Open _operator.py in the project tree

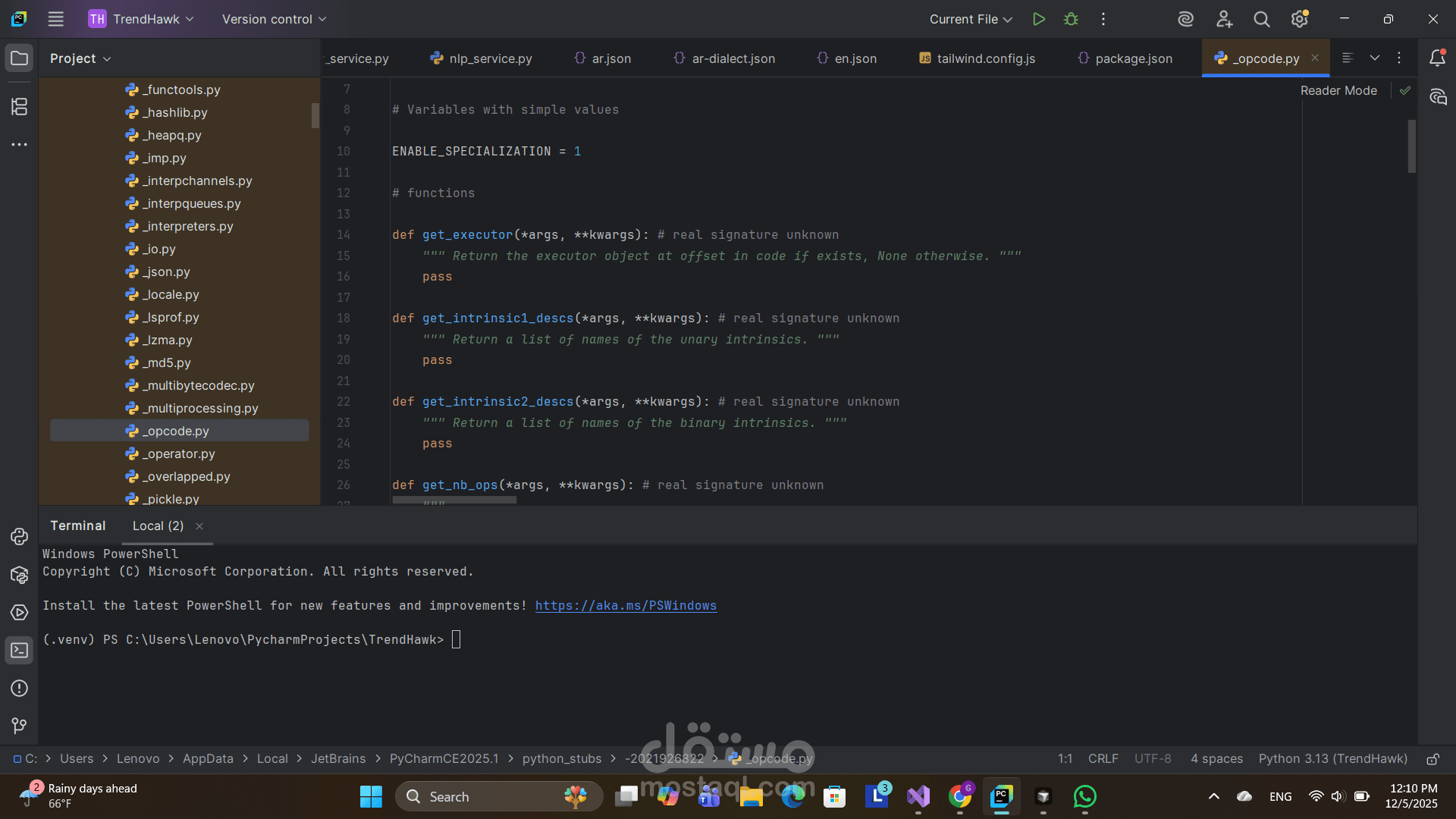click(180, 453)
